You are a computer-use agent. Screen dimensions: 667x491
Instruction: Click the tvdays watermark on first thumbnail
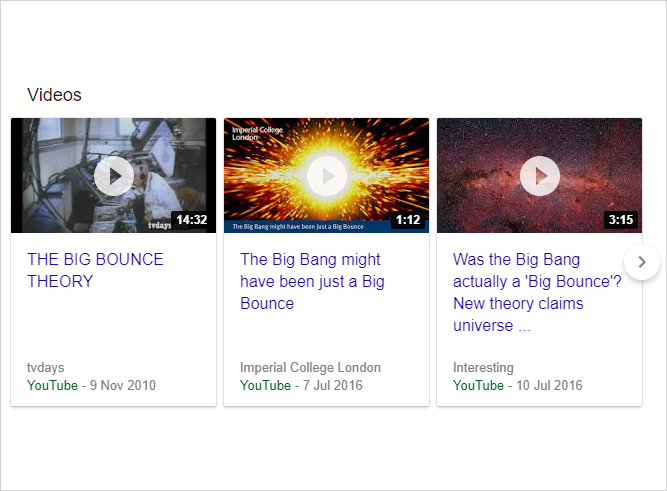click(160, 225)
